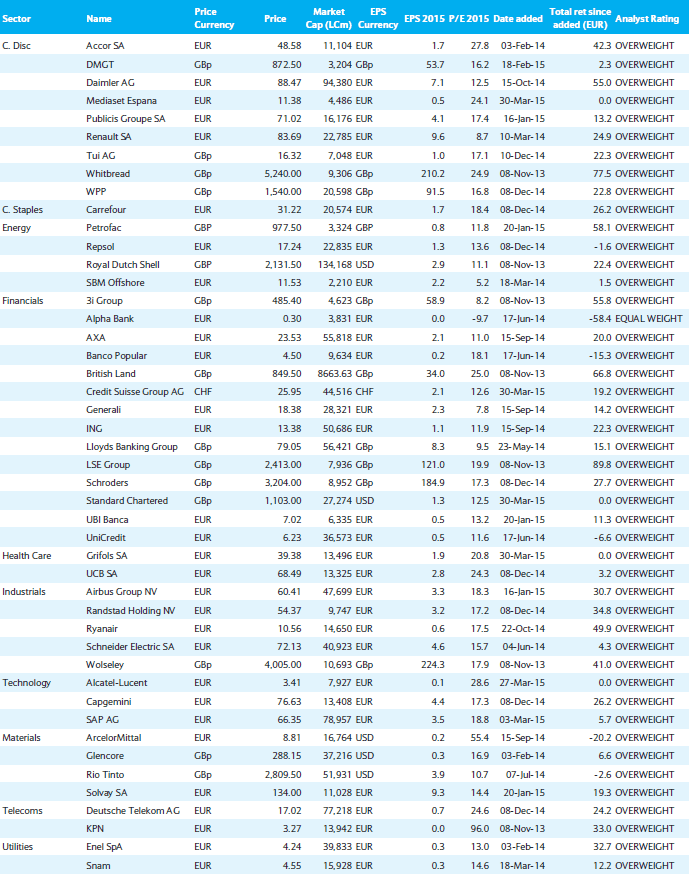Click the 'Health Care' sector label
The image size is (689, 874).
(26, 556)
